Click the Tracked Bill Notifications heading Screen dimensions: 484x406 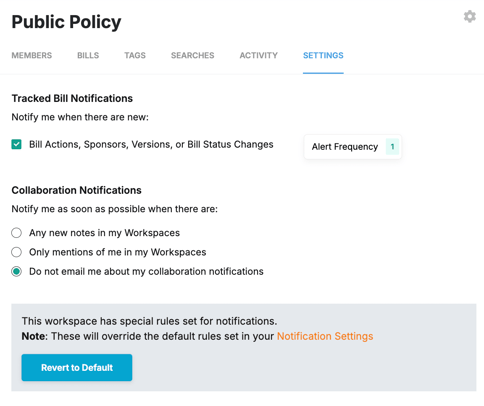[72, 98]
